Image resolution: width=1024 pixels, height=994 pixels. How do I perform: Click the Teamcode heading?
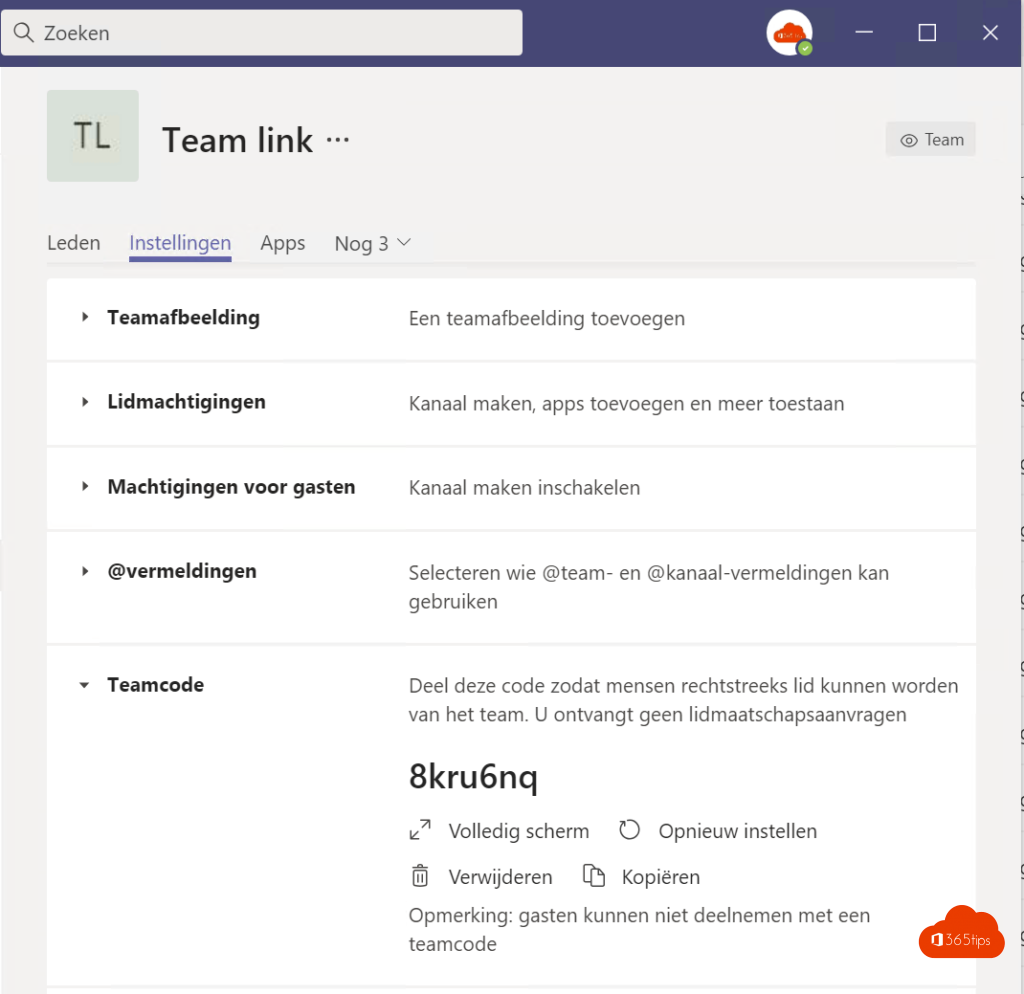(155, 684)
